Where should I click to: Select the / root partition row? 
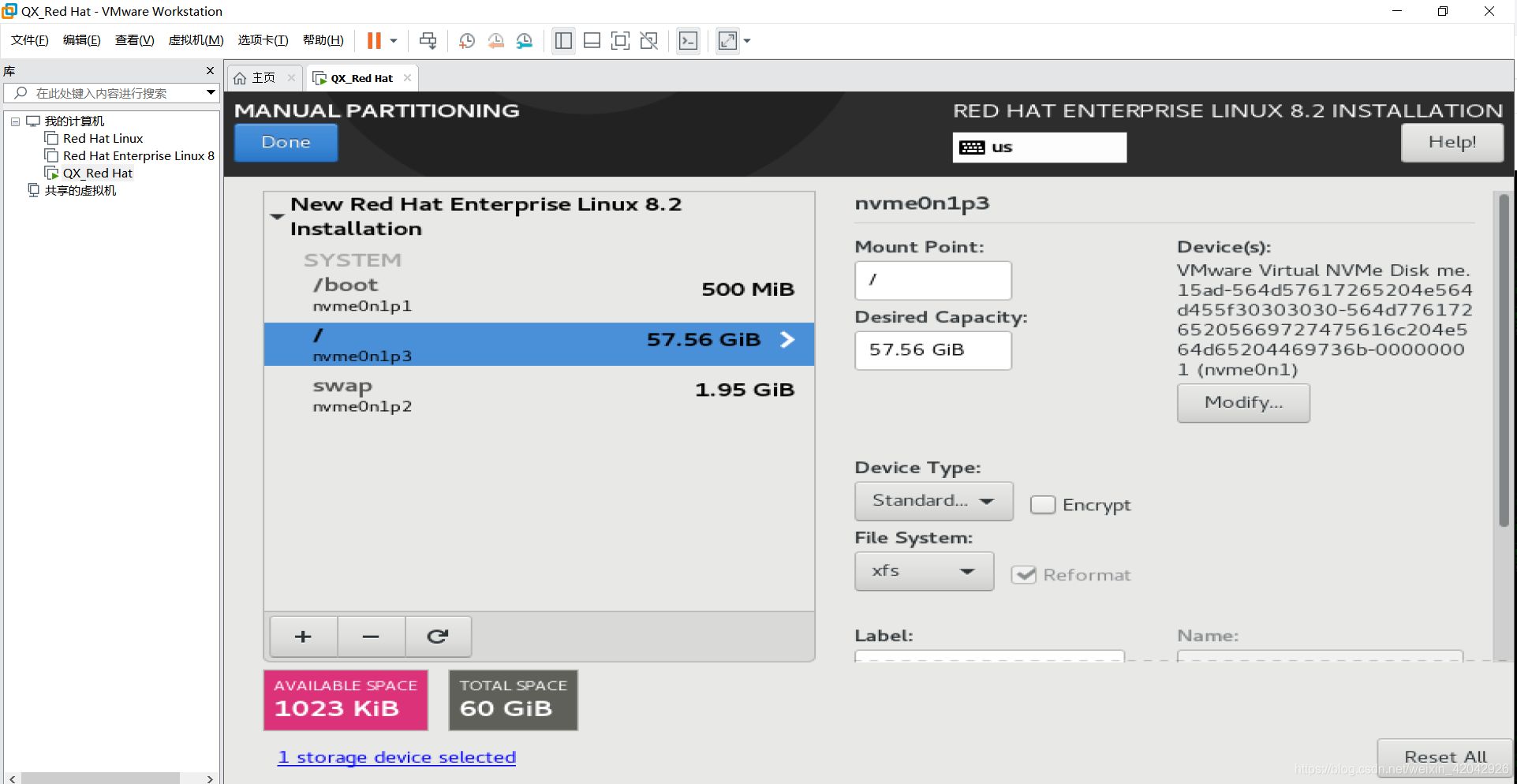539,344
